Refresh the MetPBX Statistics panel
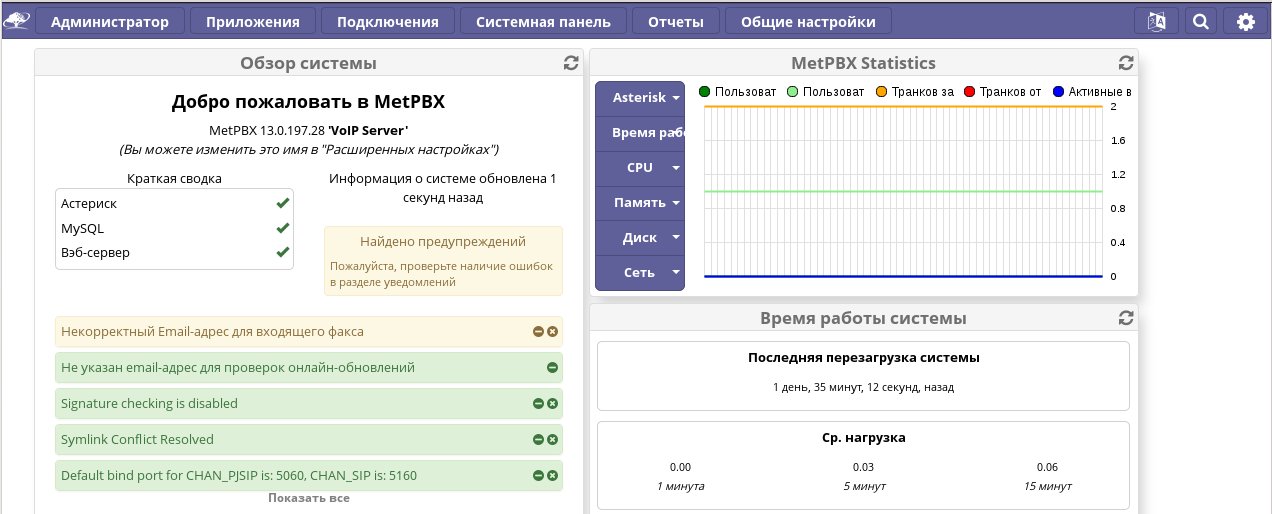1272x514 pixels. [1126, 63]
